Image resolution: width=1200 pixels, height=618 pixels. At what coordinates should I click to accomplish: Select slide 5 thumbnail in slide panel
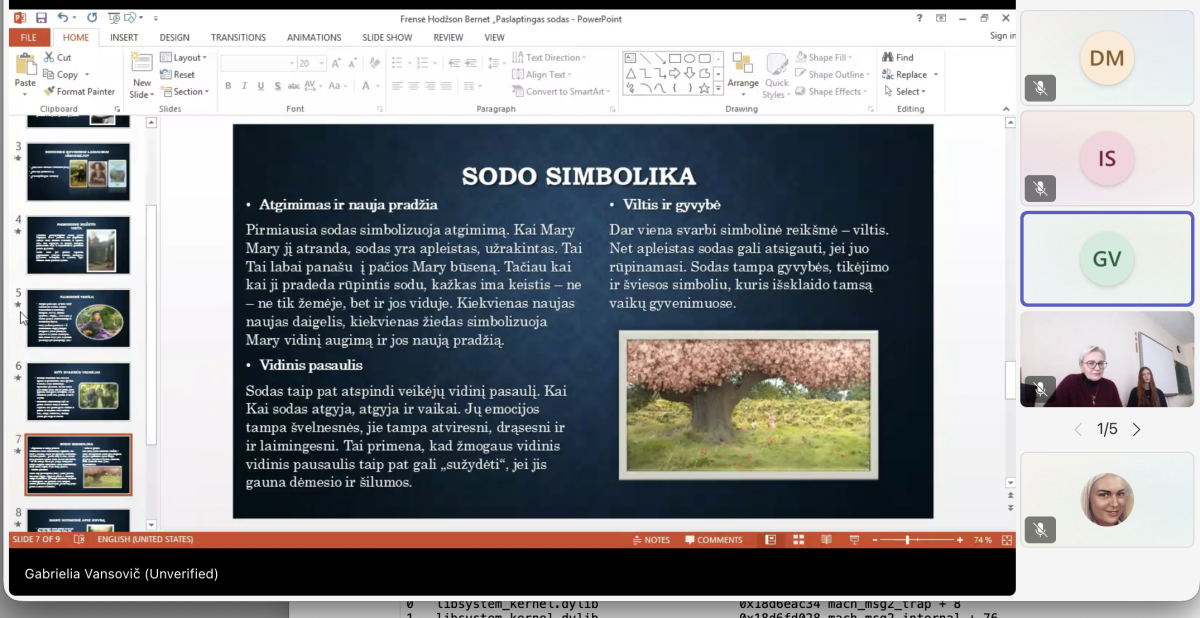tap(78, 318)
